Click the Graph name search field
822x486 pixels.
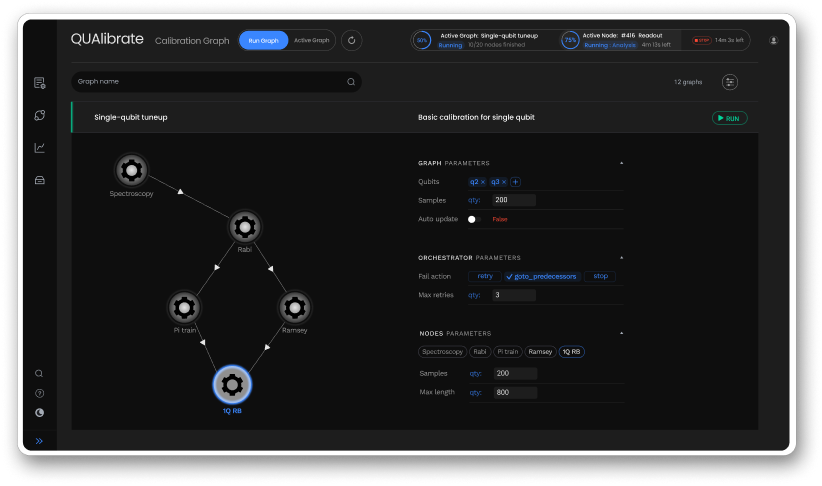(210, 82)
